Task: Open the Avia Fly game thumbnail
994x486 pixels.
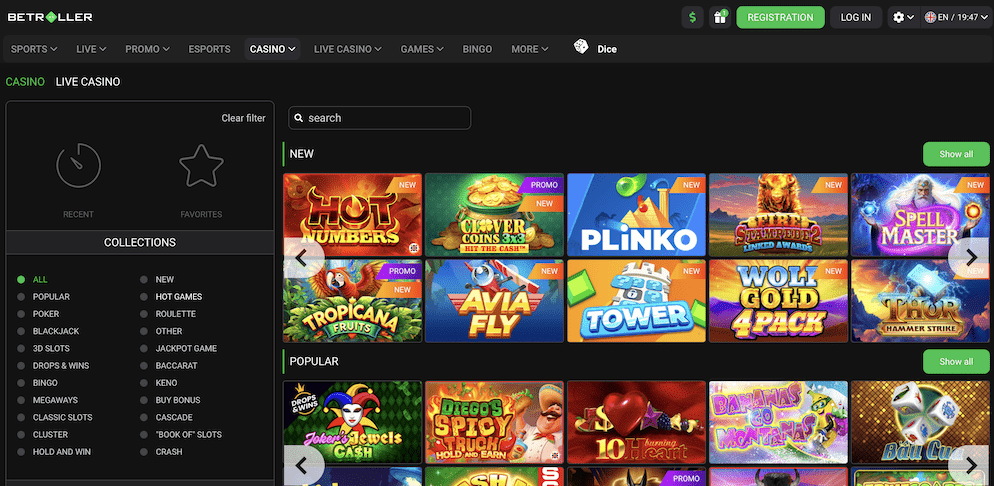Action: point(494,301)
